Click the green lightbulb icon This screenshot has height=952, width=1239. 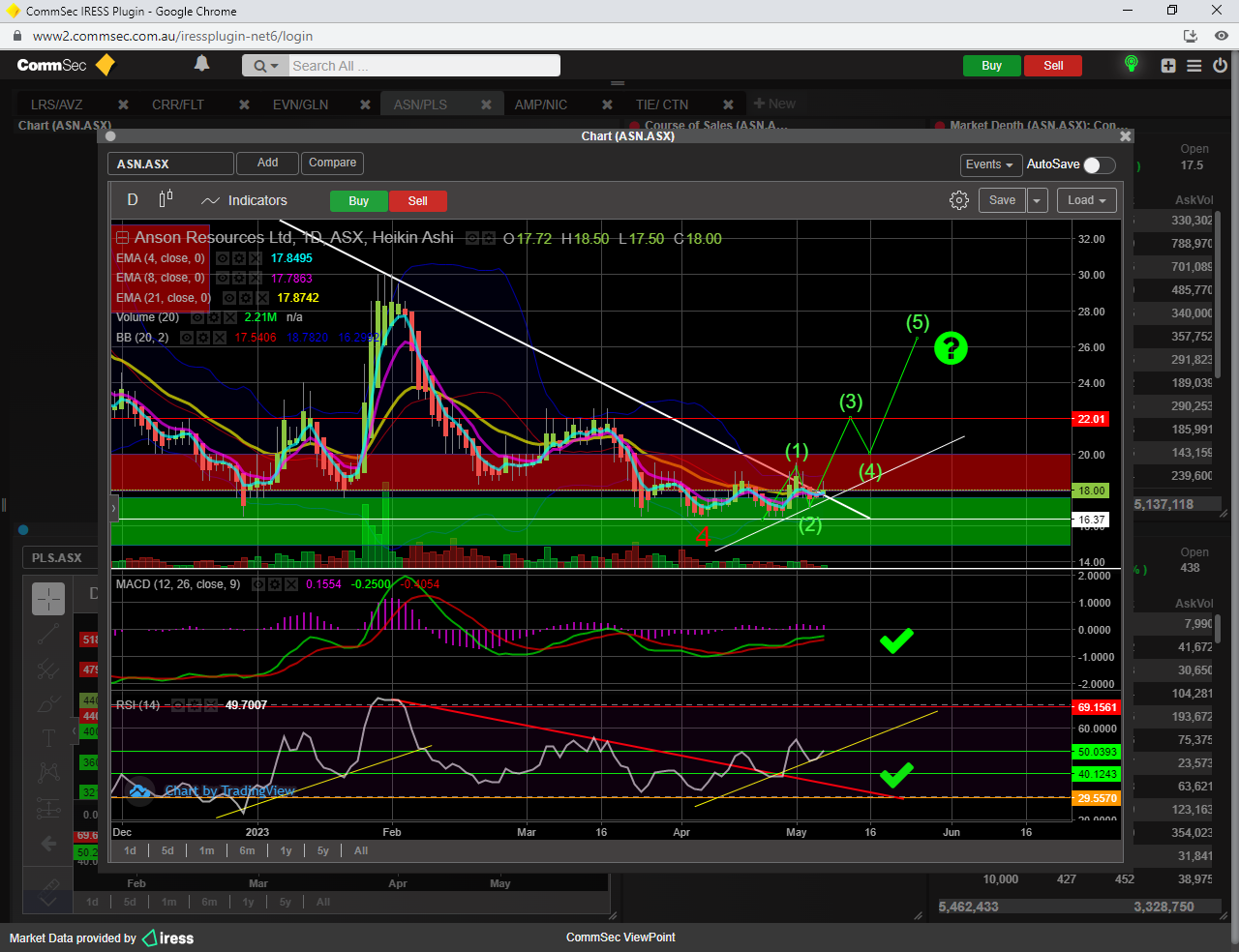[x=1131, y=64]
